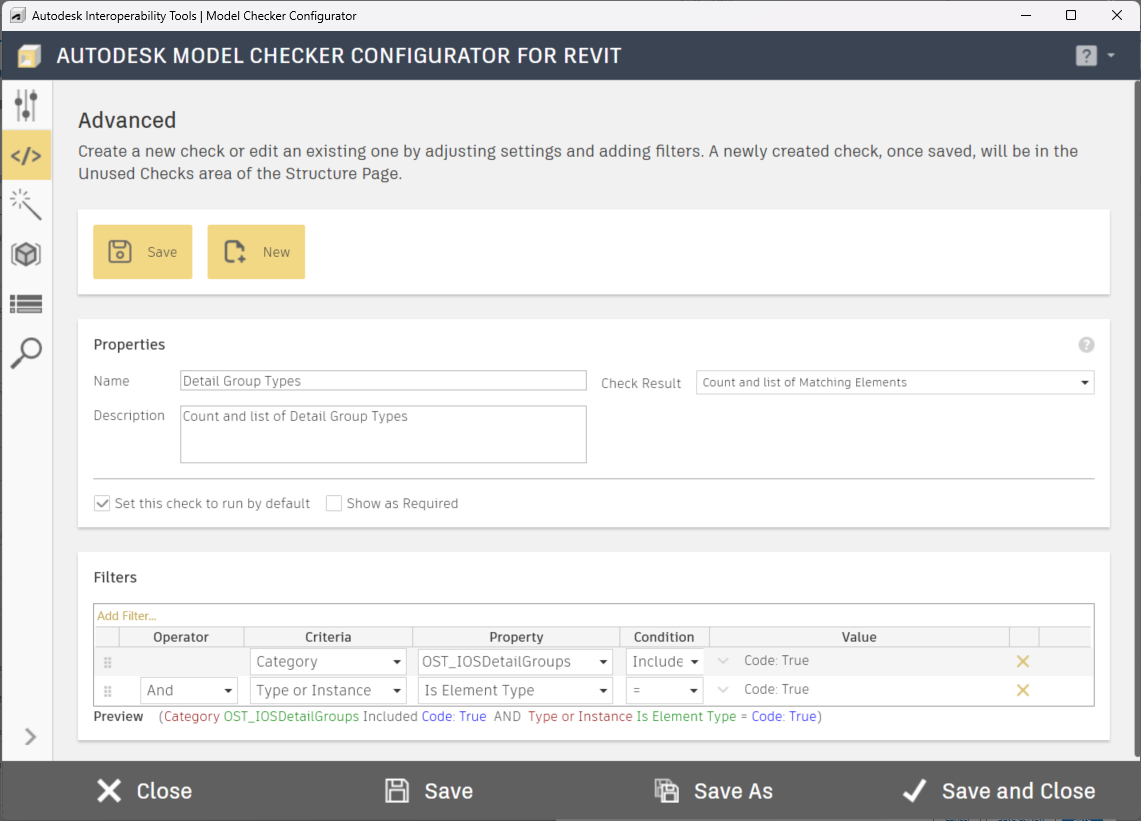Image resolution: width=1141 pixels, height=821 pixels.
Task: Open the list view icon in sidebar
Action: pyautogui.click(x=27, y=304)
